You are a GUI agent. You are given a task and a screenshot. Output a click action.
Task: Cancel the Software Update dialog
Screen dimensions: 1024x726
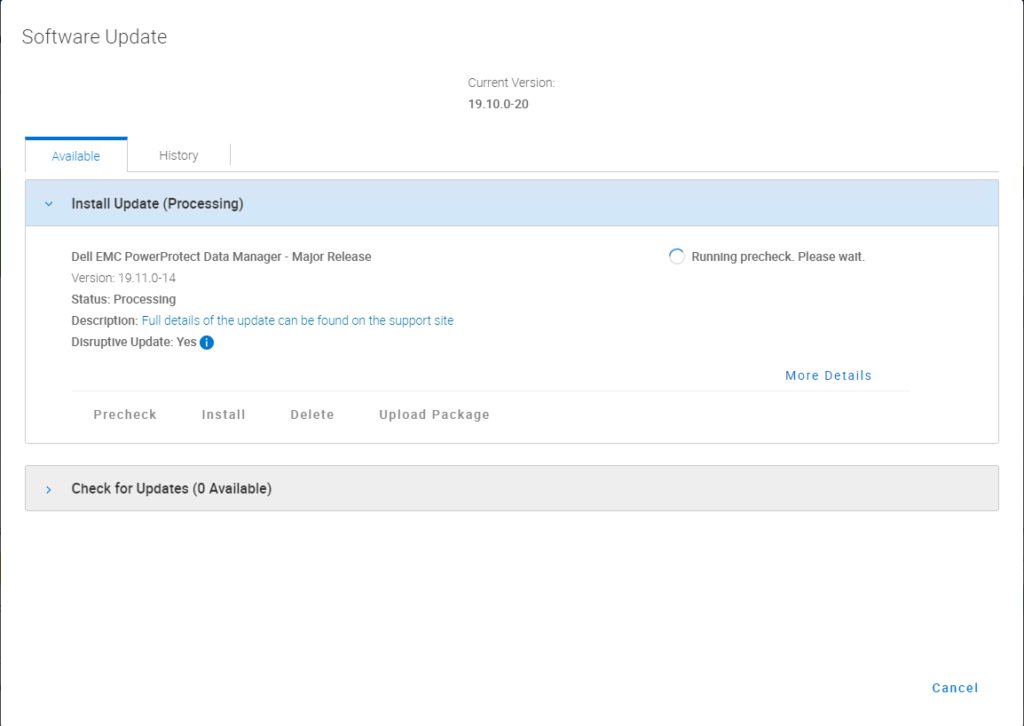[x=954, y=688]
